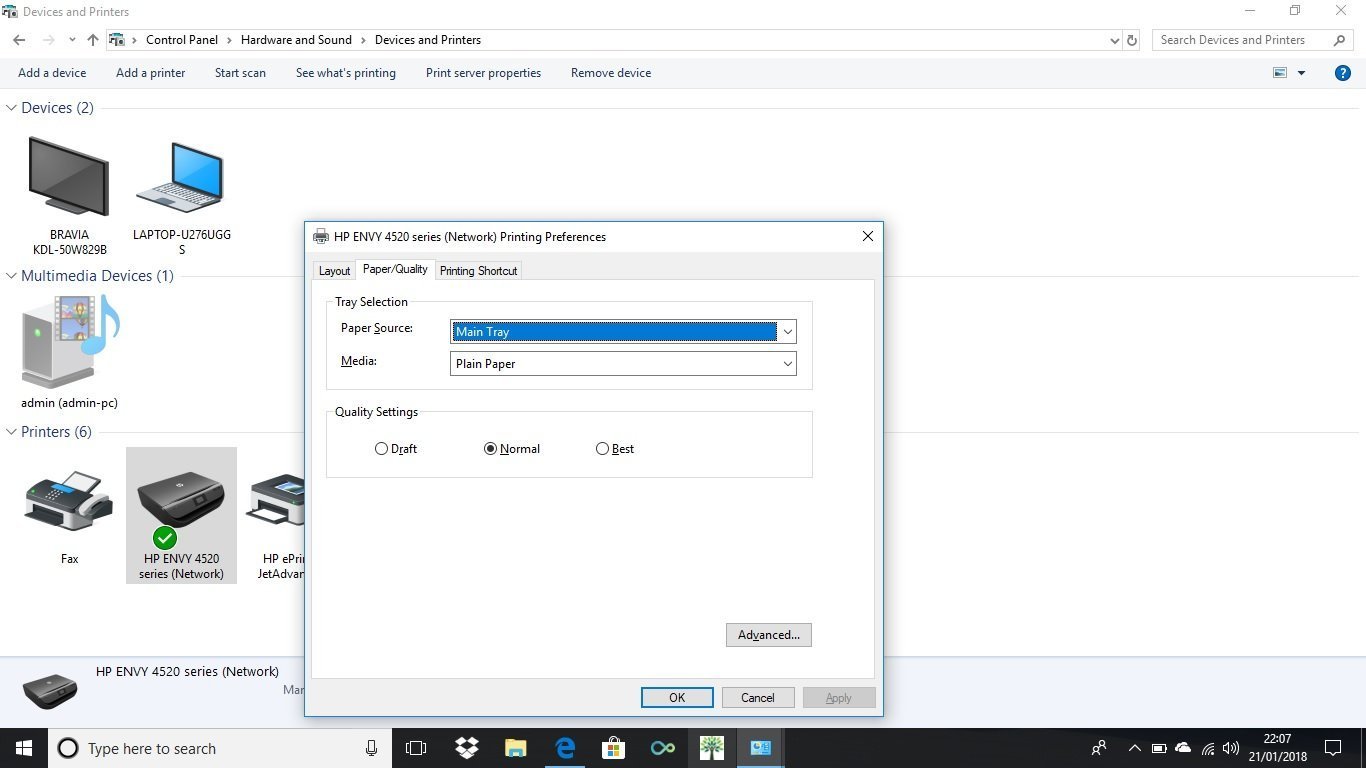Click the battery tray icon
The image size is (1366, 768).
(x=1159, y=748)
